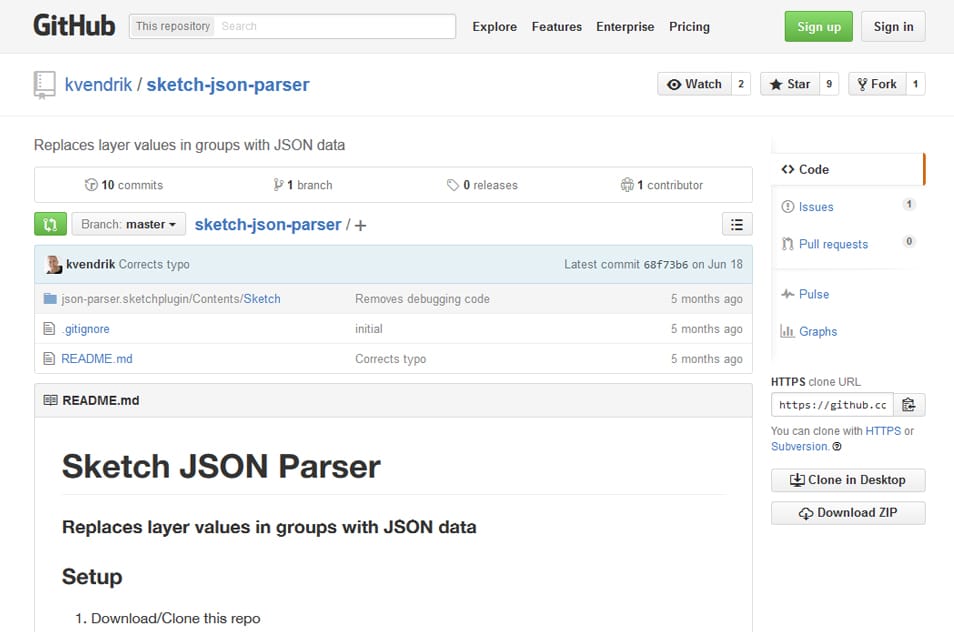Click the folder icon for json-parser.sketchplugin
The image size is (954, 632).
coord(50,299)
